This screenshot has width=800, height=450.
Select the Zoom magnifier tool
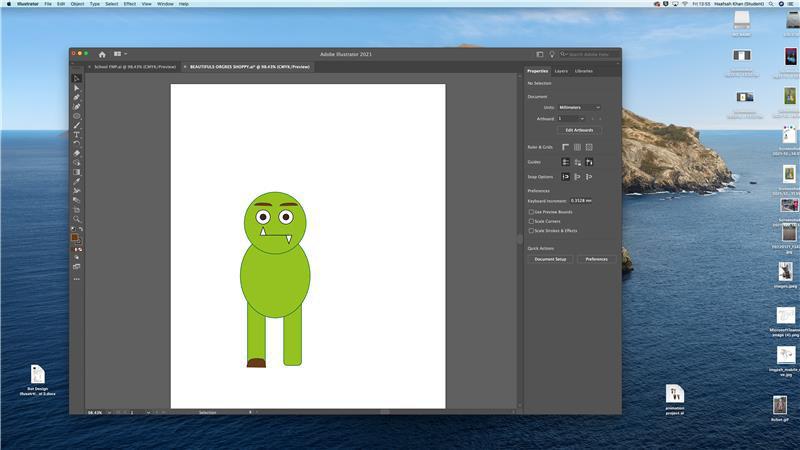(77, 219)
